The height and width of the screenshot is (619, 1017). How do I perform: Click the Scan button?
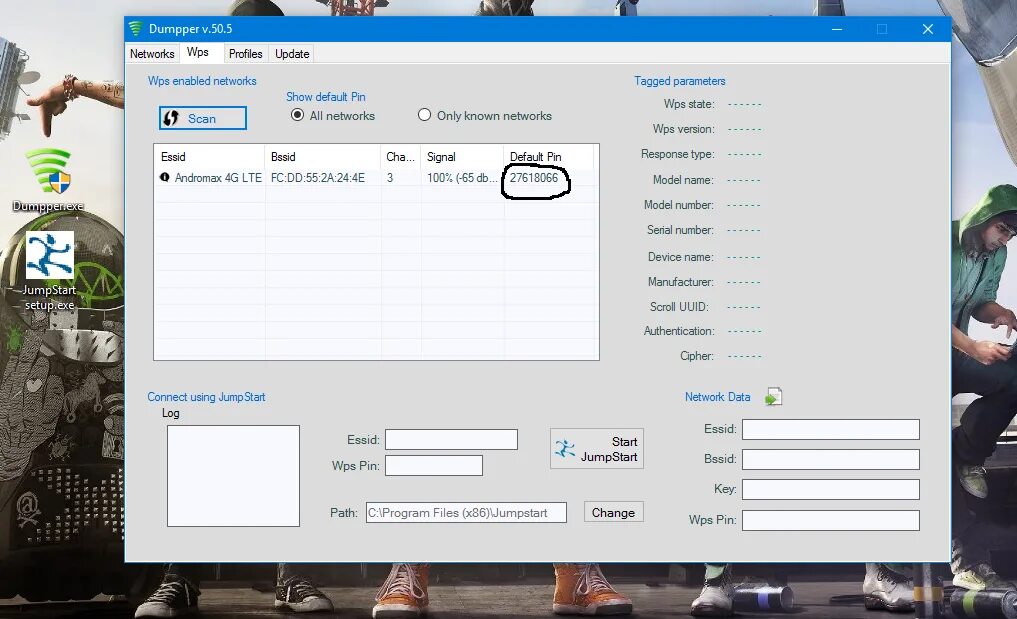[203, 118]
